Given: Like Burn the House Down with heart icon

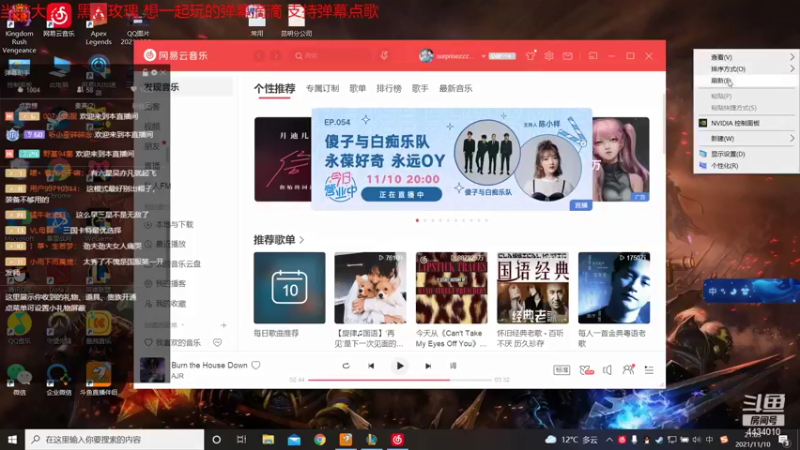Looking at the screenshot, I should pos(256,365).
